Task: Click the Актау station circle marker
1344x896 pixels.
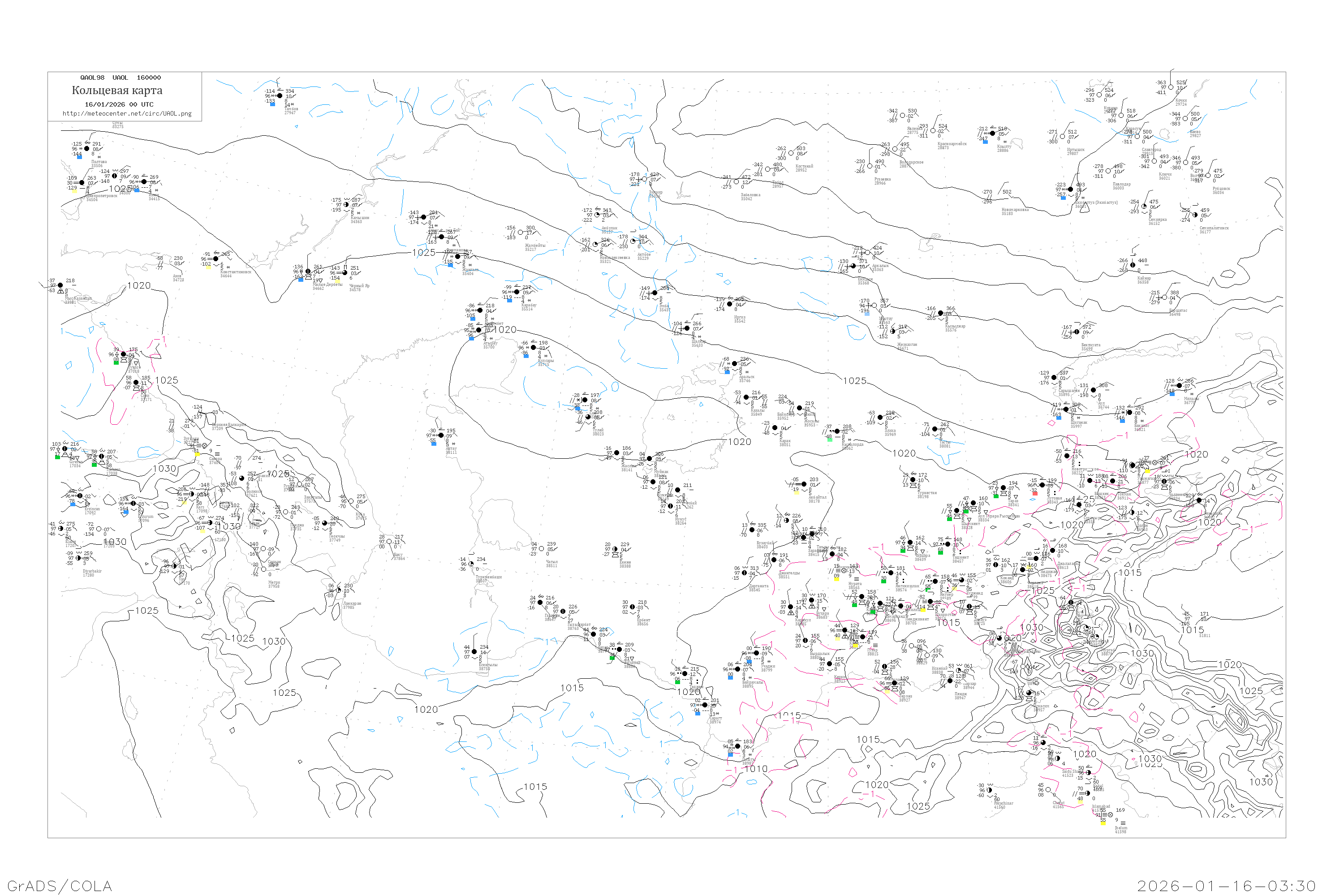Action: pyautogui.click(x=440, y=435)
